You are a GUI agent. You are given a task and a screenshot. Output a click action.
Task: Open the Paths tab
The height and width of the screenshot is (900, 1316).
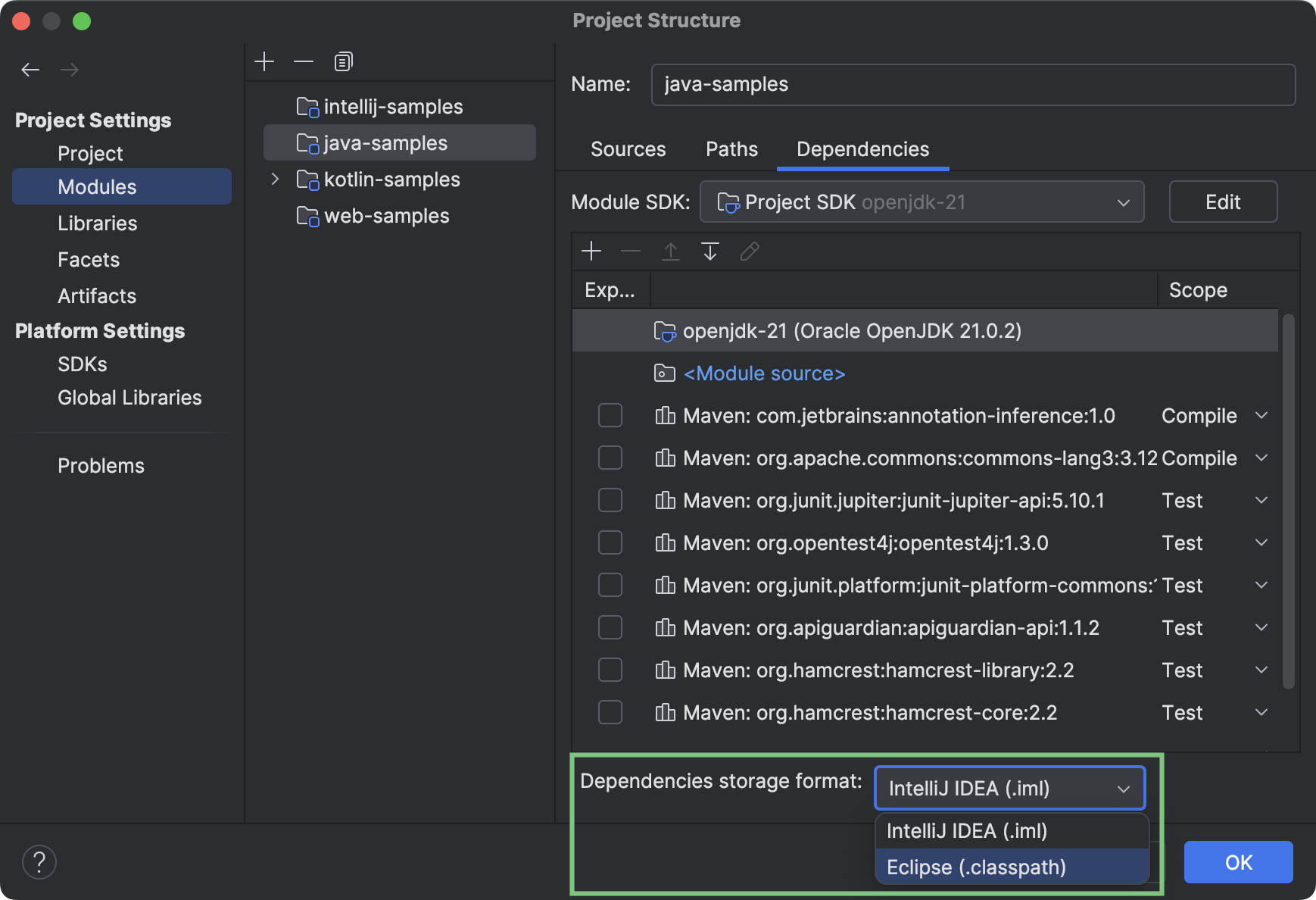[x=731, y=149]
